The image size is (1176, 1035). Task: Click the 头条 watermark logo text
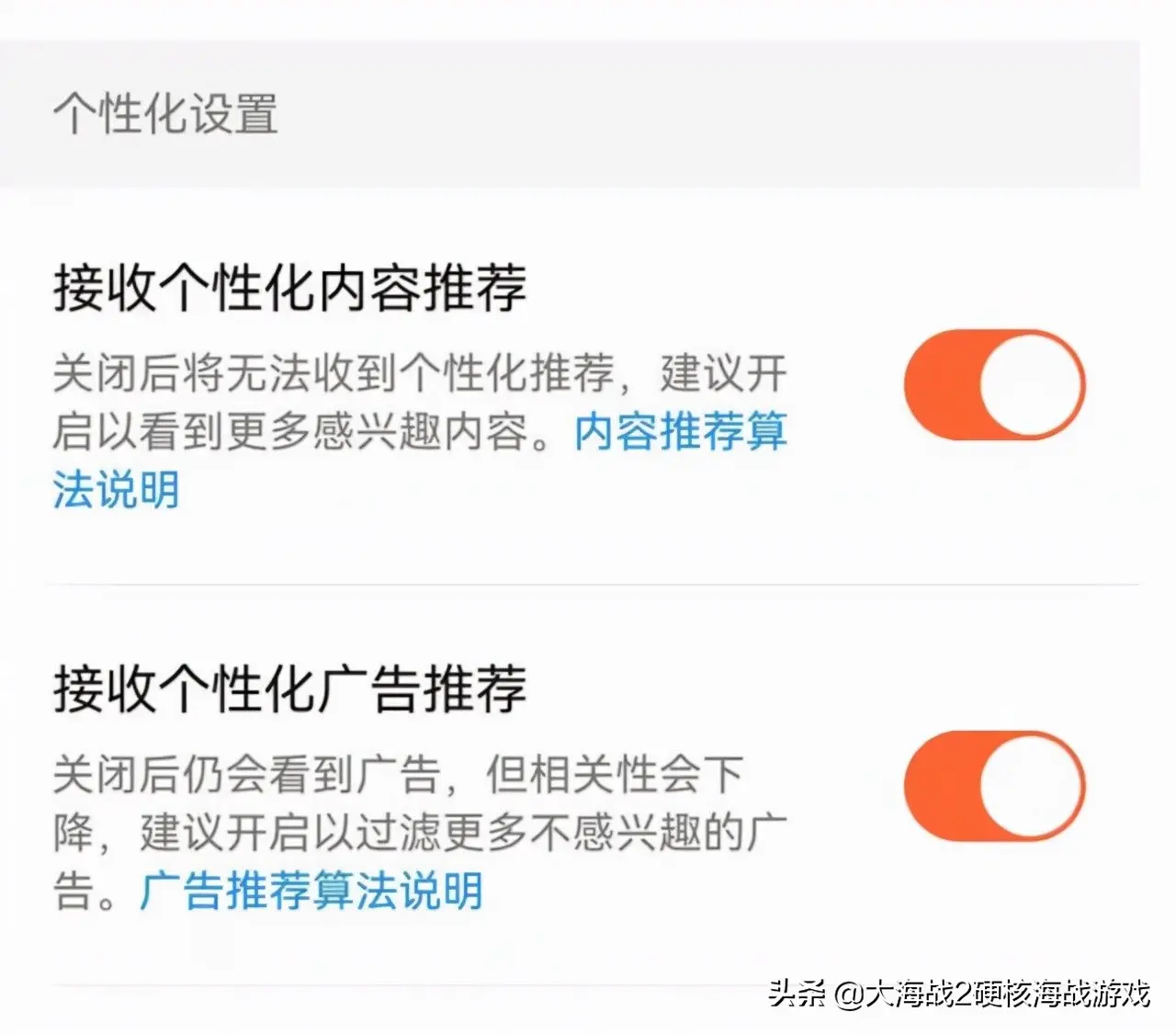point(797,994)
